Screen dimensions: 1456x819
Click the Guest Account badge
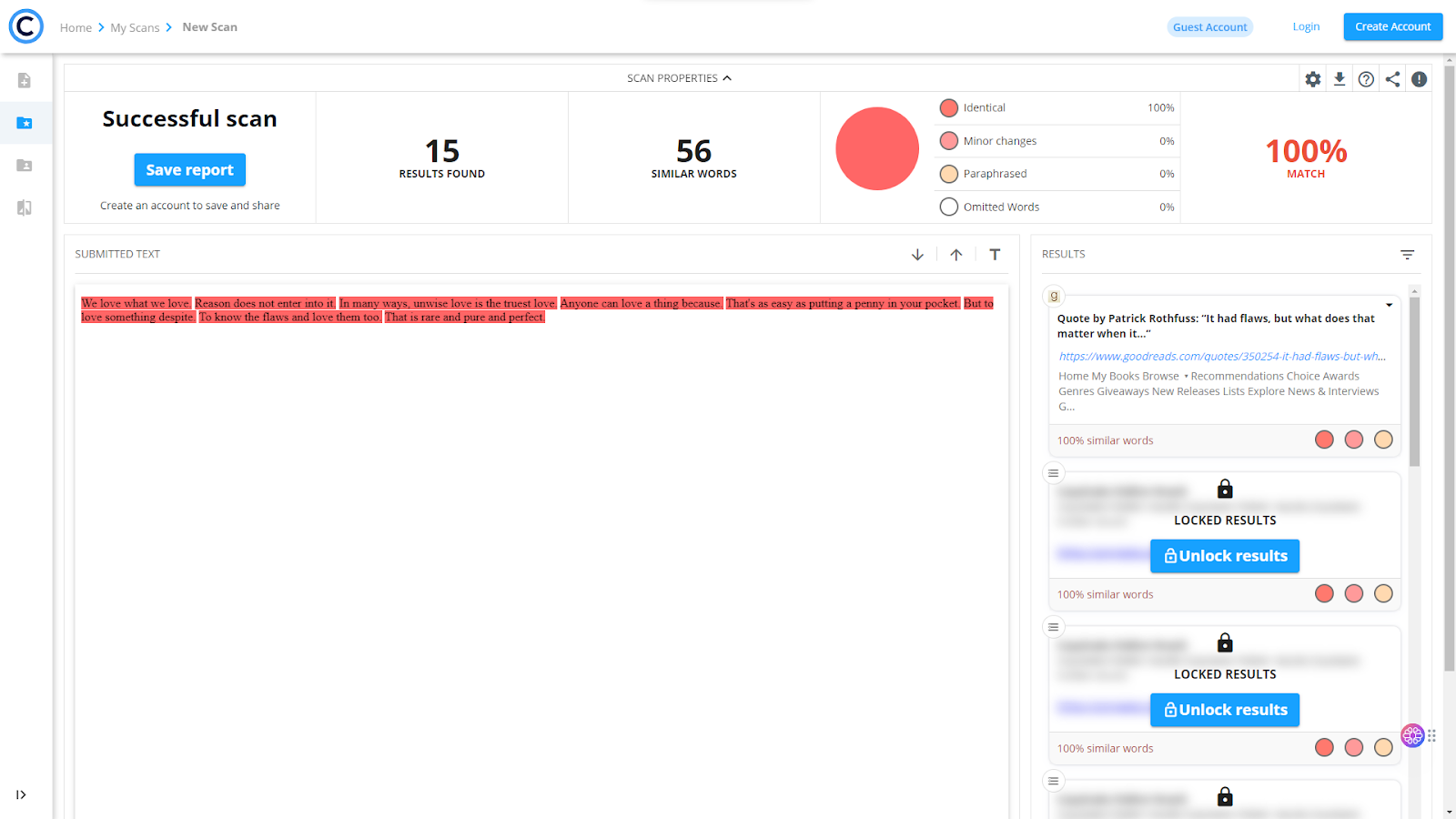[x=1210, y=27]
